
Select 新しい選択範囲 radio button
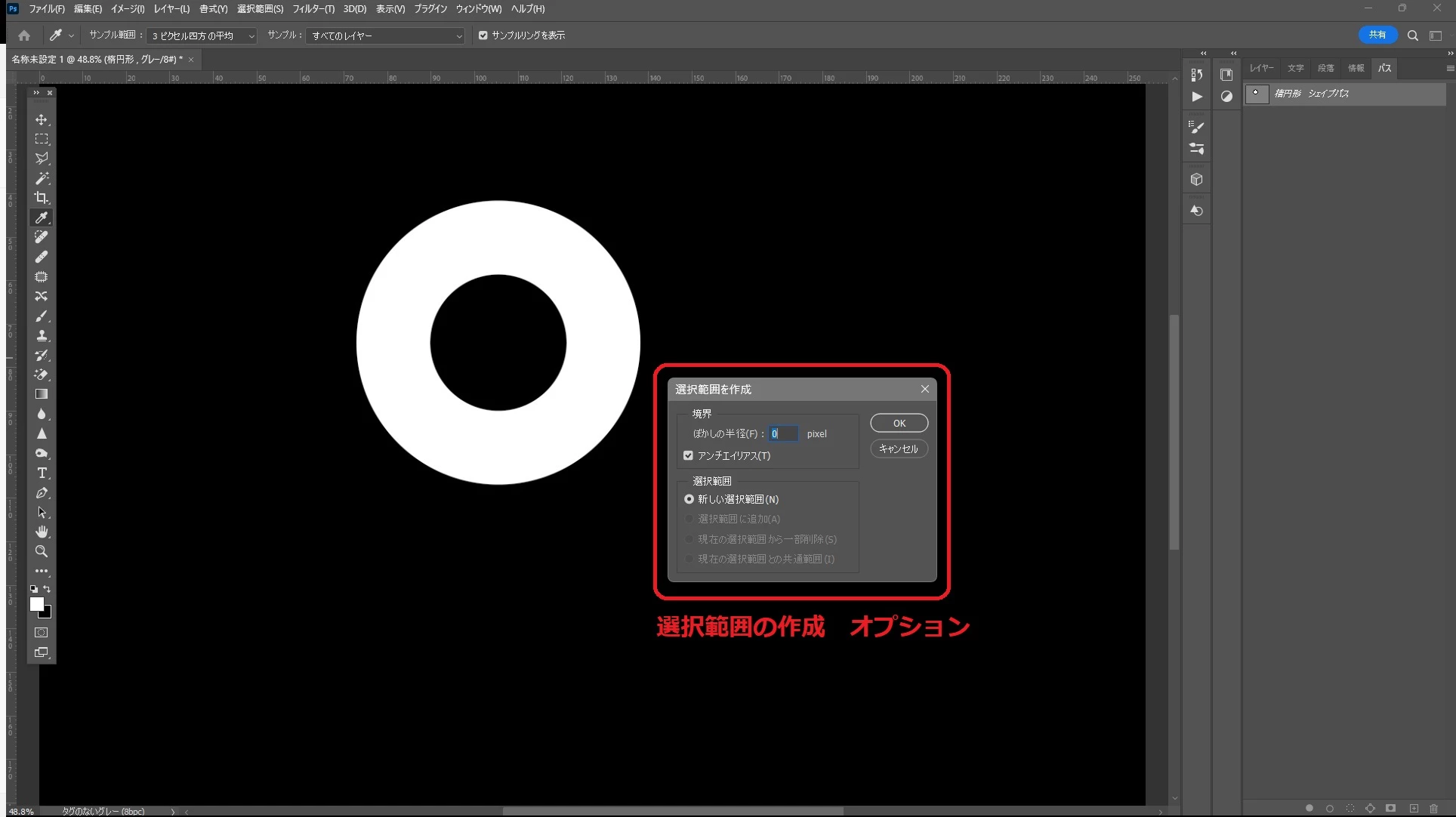click(x=689, y=499)
